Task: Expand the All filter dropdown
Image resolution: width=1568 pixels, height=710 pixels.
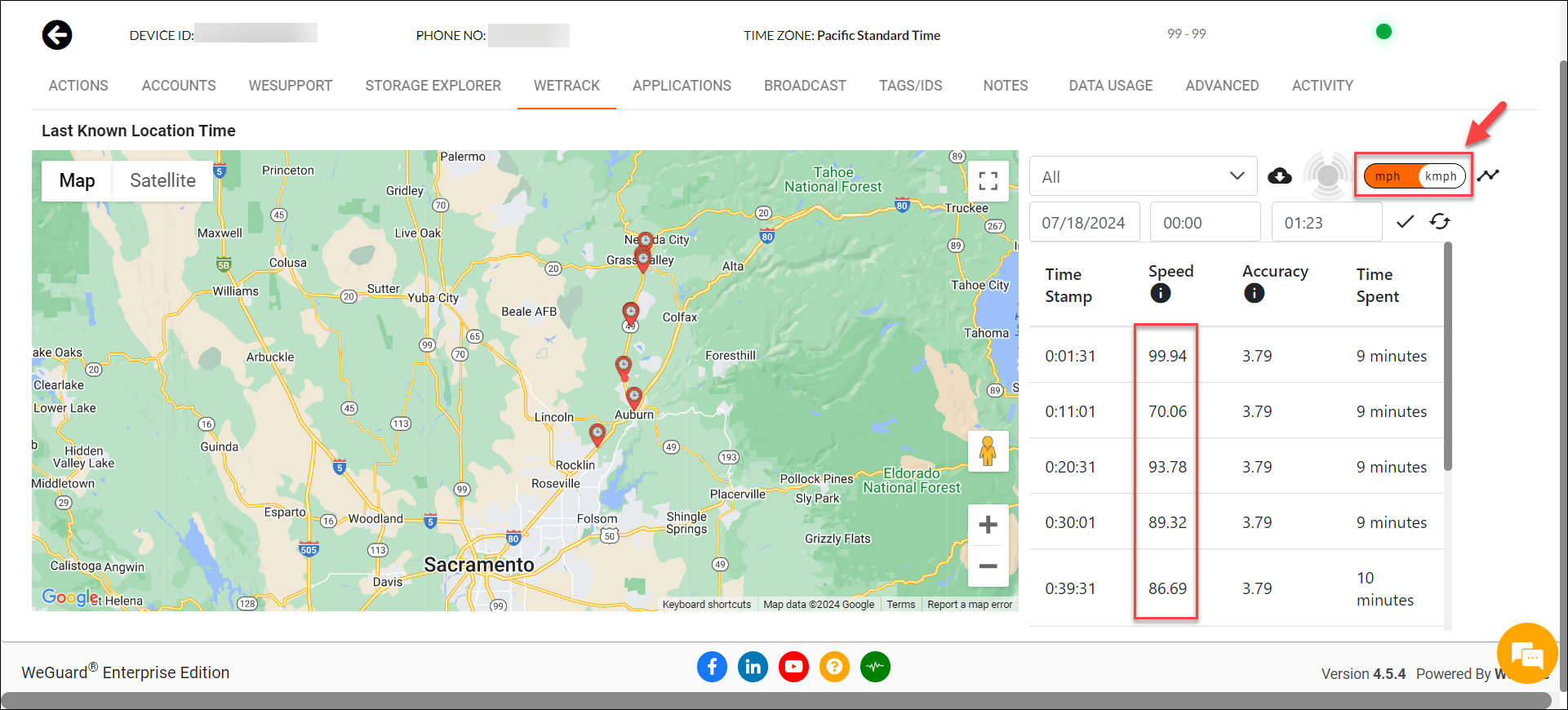Action: click(x=1143, y=176)
